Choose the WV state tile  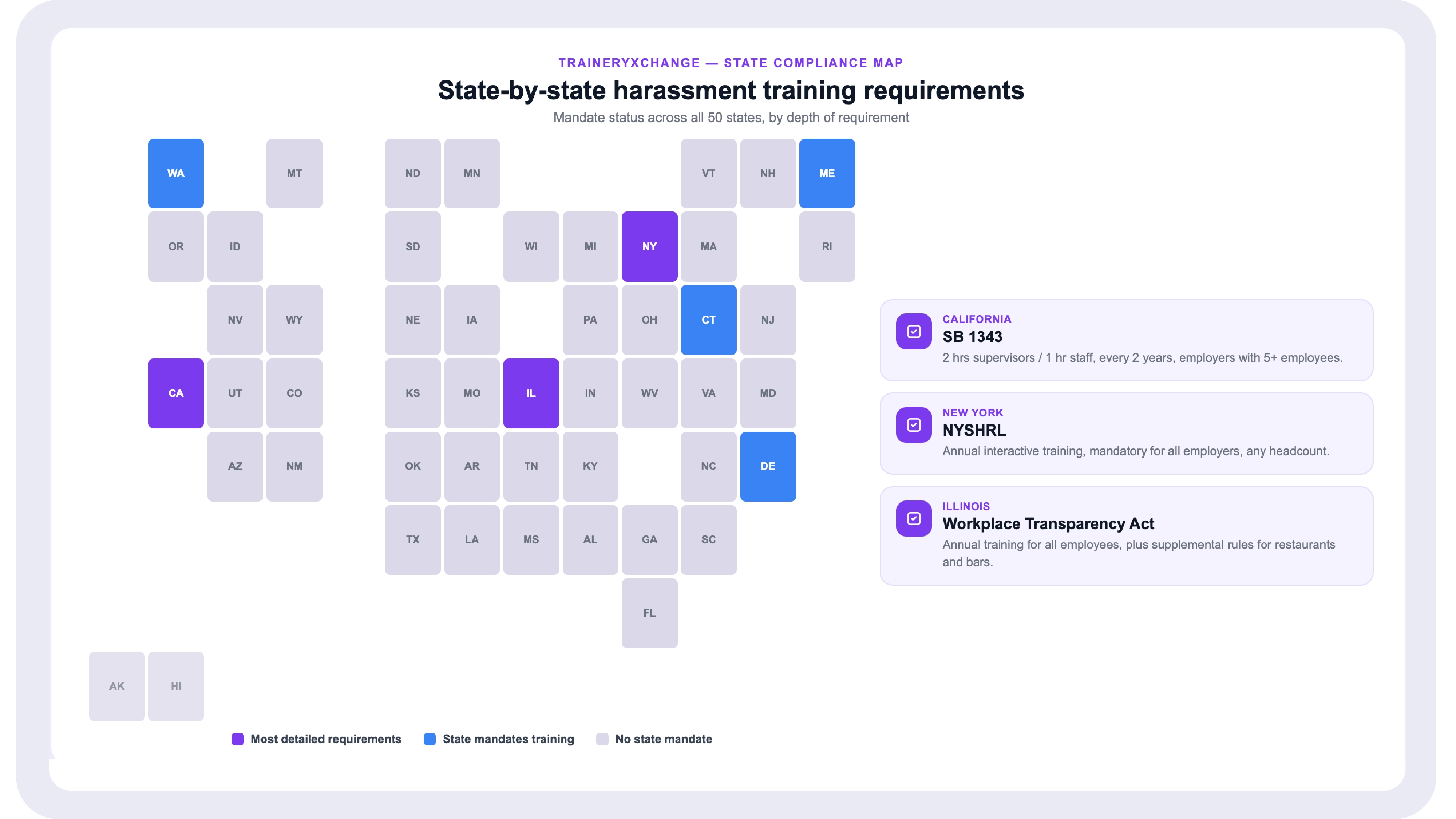coord(649,393)
